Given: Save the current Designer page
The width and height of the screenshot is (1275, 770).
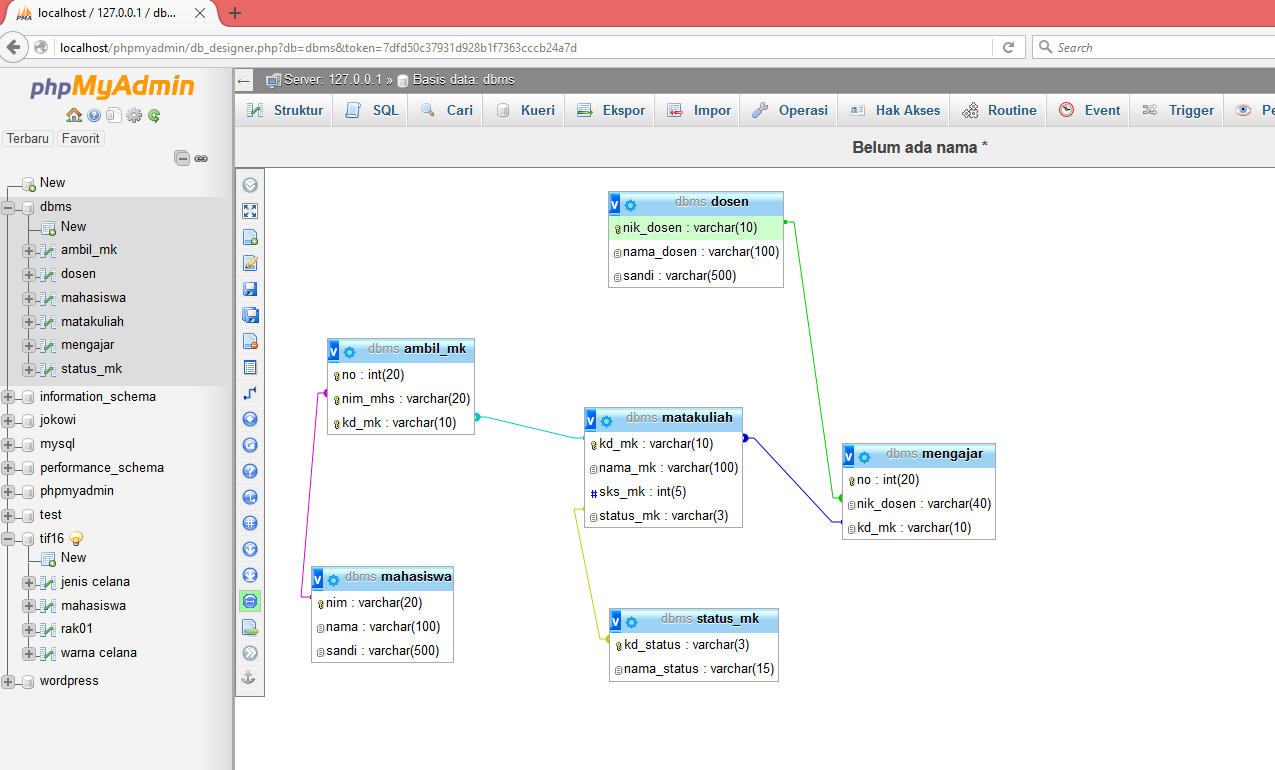Looking at the screenshot, I should (249, 288).
